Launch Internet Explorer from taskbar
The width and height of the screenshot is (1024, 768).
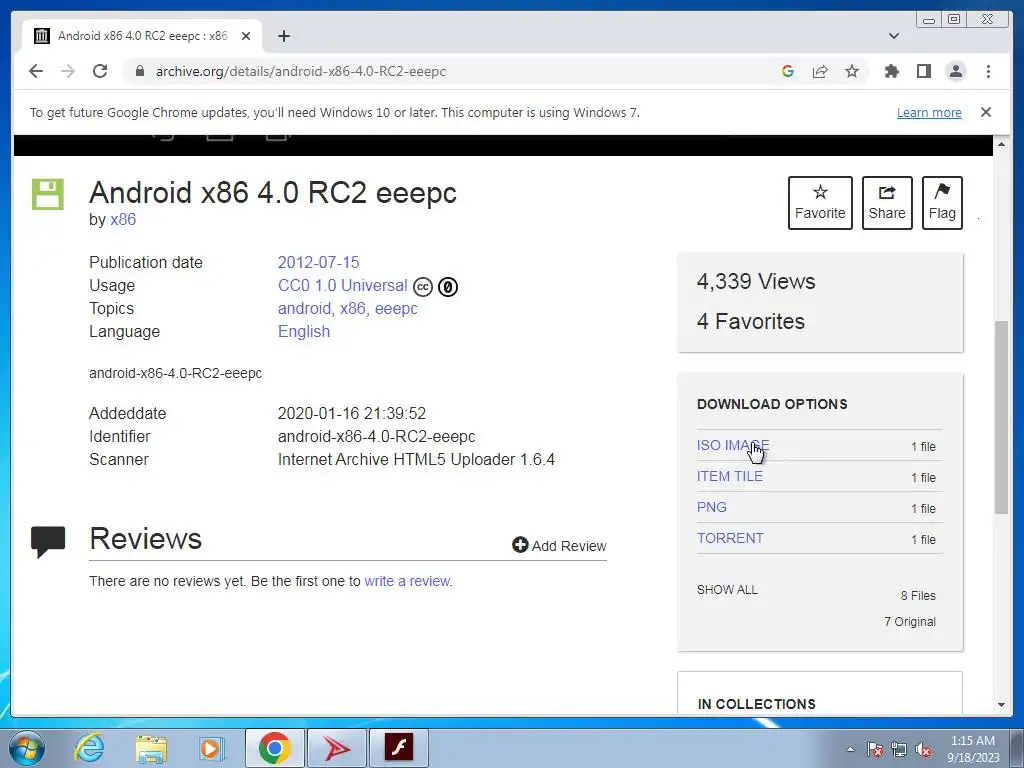click(89, 748)
